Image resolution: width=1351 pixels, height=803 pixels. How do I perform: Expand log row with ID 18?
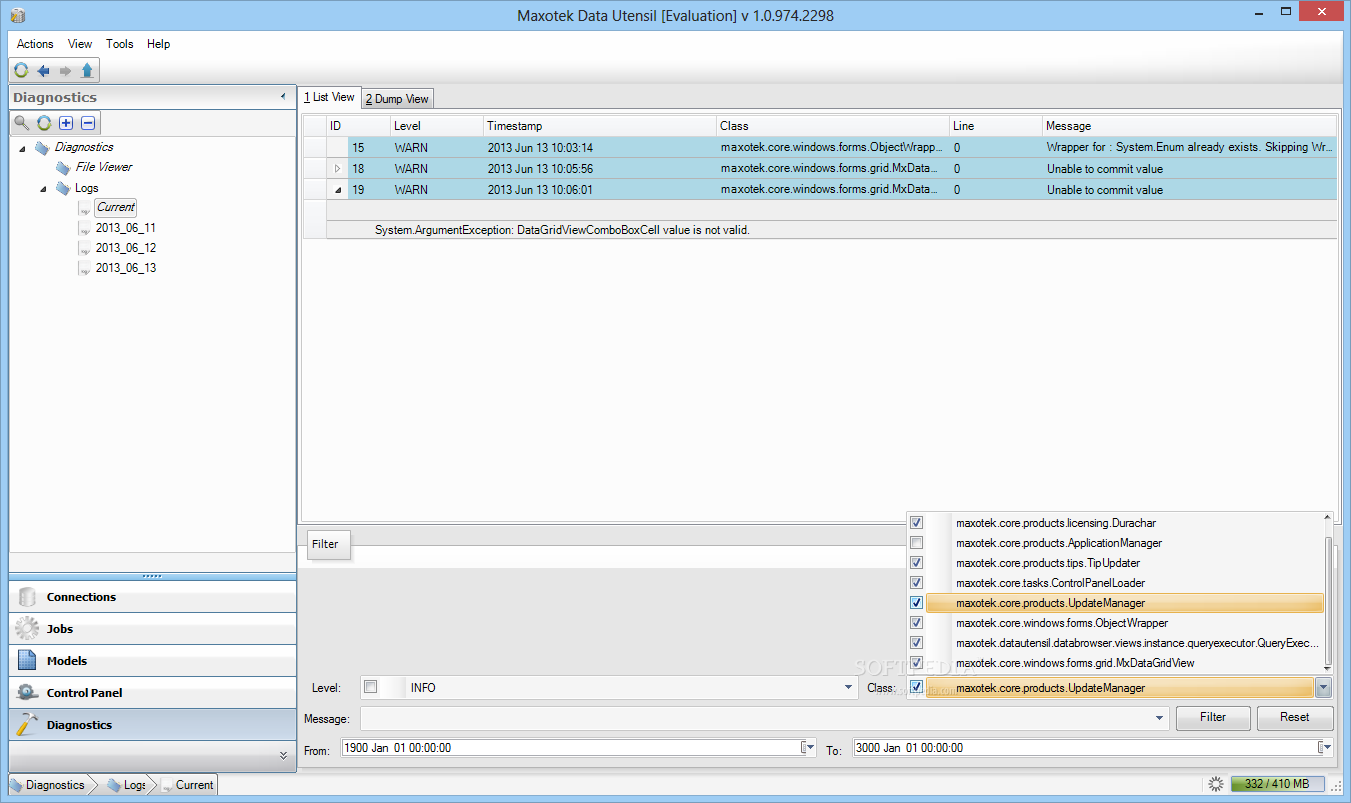click(x=337, y=169)
